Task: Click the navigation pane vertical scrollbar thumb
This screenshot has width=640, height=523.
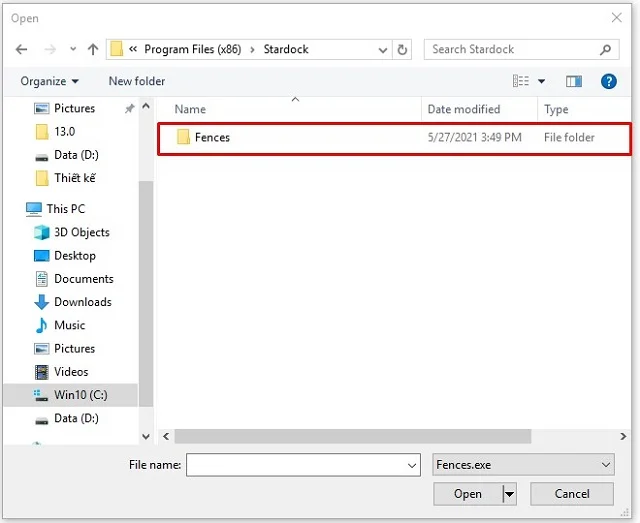Action: (x=146, y=294)
